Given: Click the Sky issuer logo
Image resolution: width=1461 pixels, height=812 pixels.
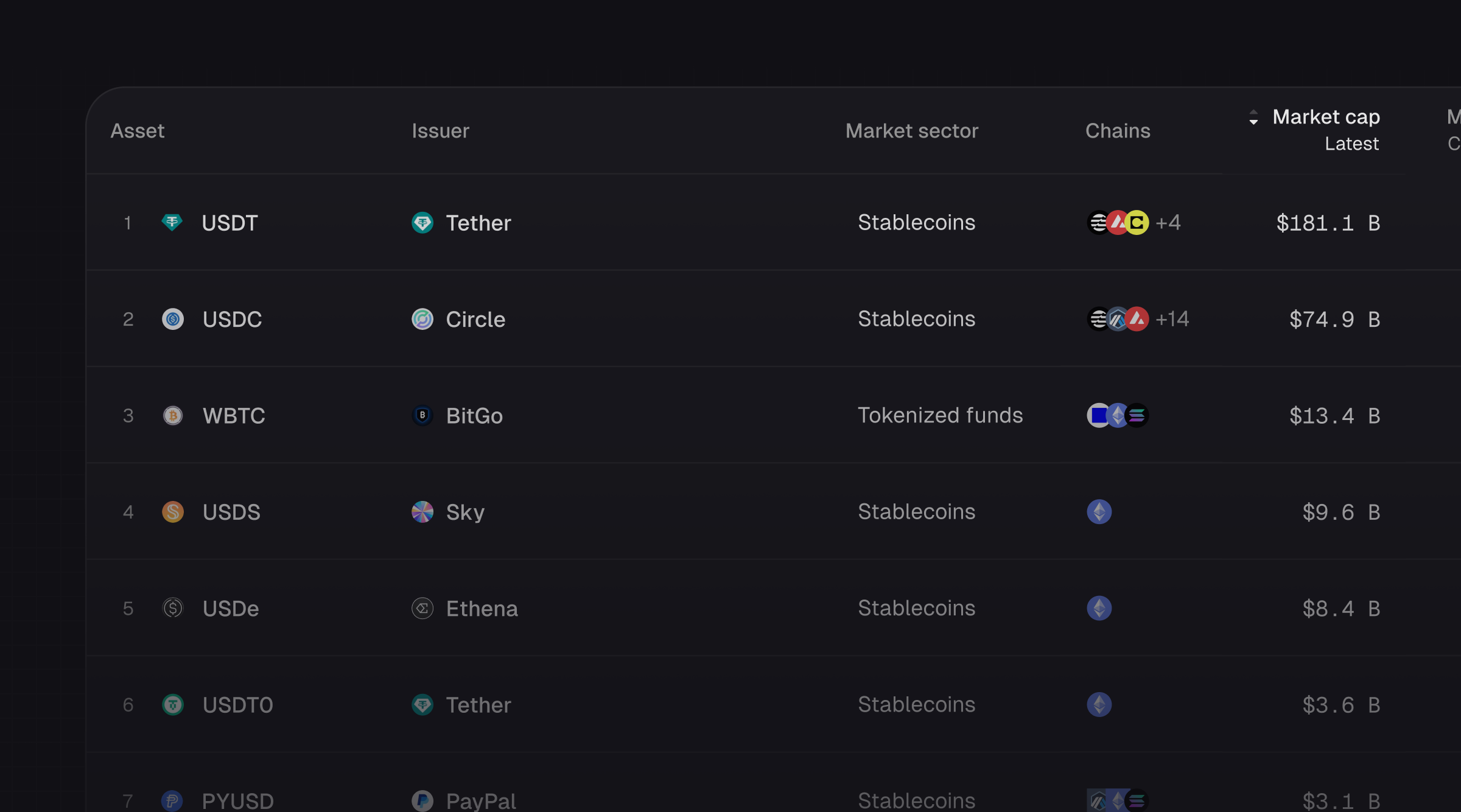Looking at the screenshot, I should [422, 512].
